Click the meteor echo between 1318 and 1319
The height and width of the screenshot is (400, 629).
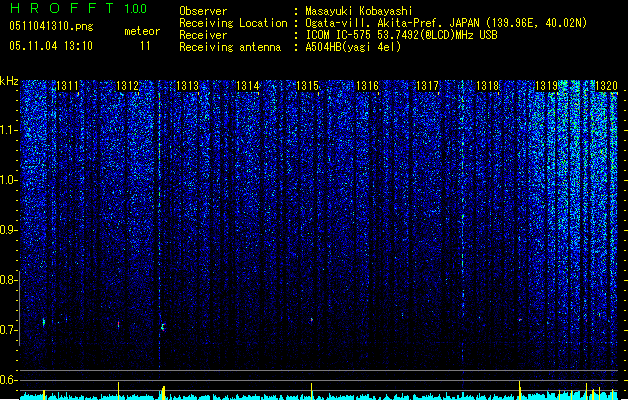(x=520, y=319)
